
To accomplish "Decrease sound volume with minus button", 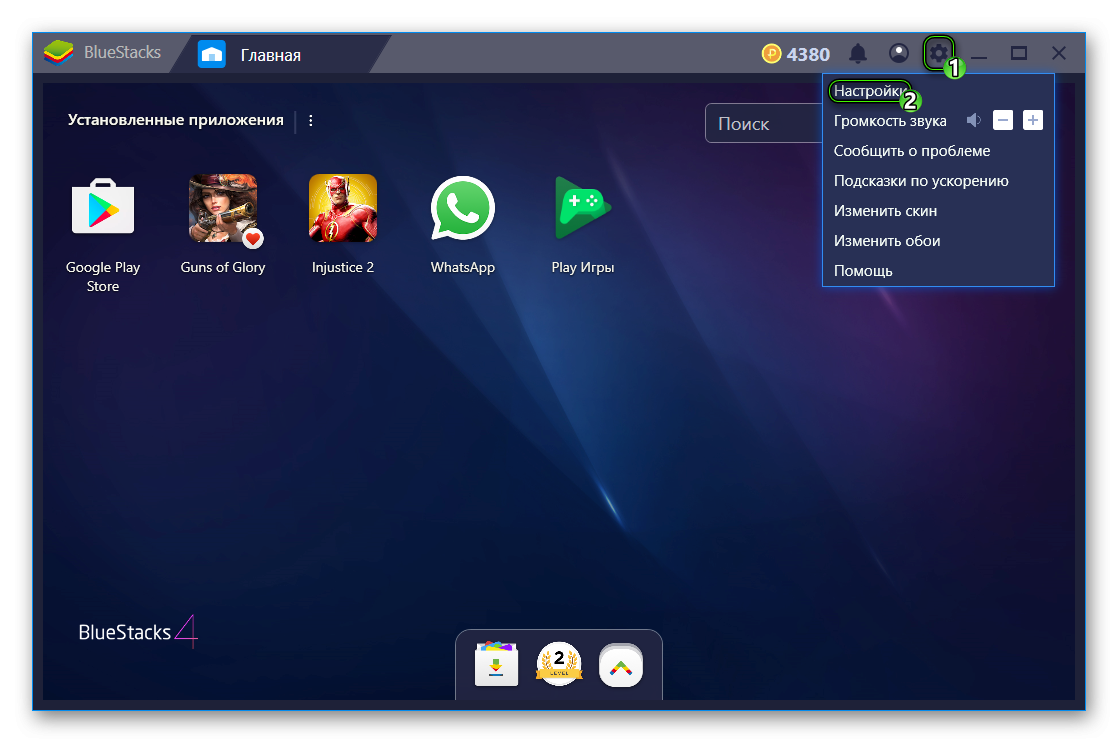I will pyautogui.click(x=1002, y=121).
